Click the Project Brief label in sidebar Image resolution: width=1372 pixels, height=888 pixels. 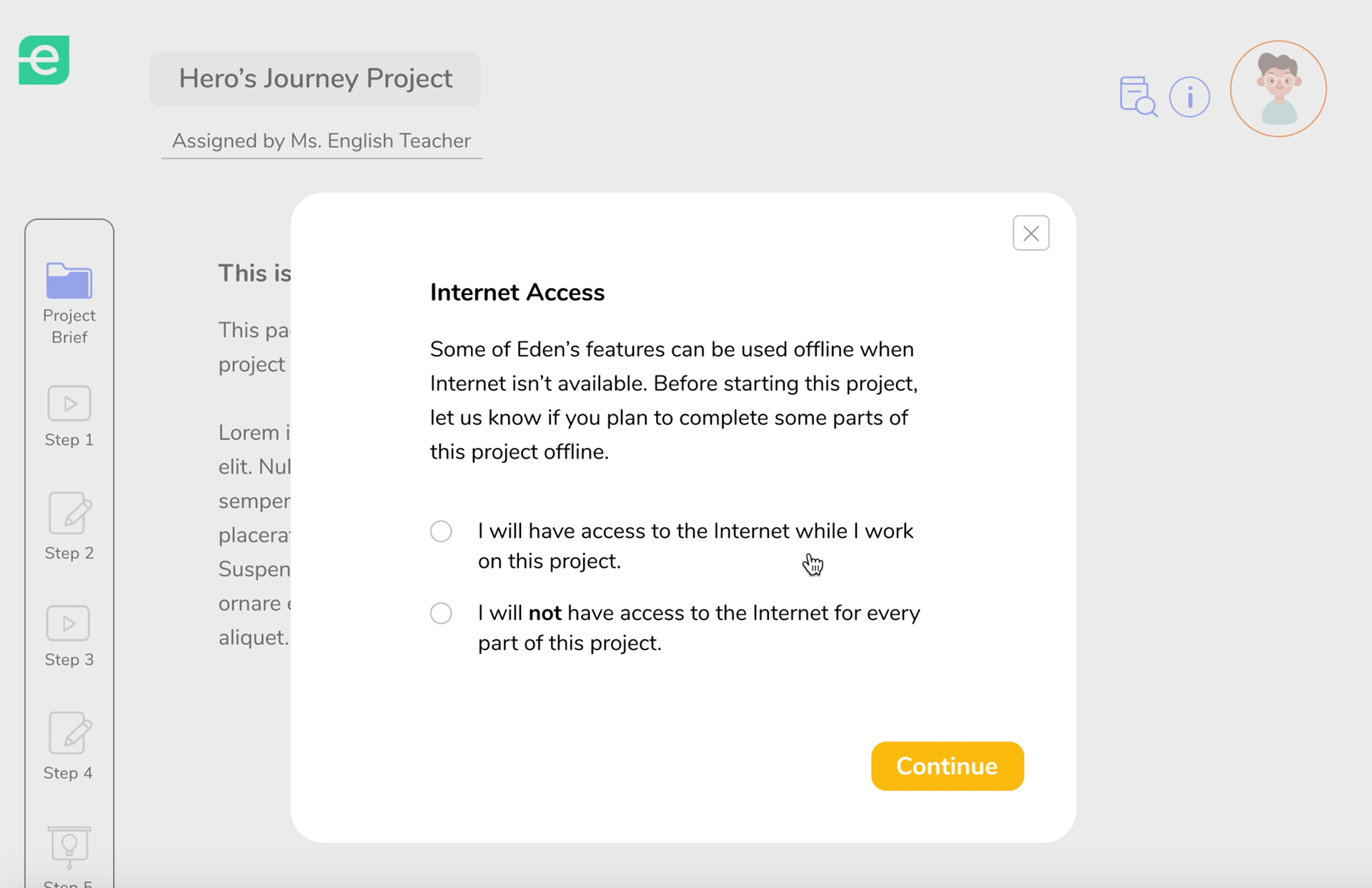coord(69,326)
